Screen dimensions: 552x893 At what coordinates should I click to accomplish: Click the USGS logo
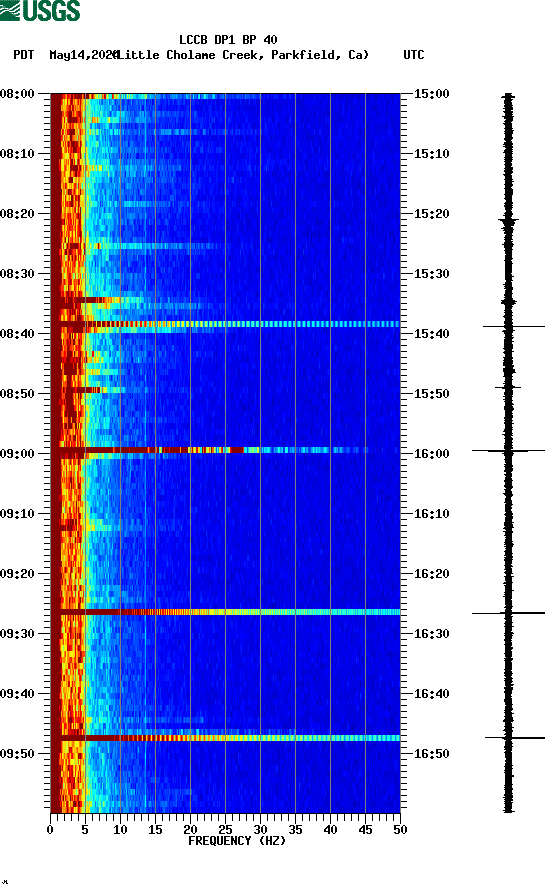pyautogui.click(x=40, y=10)
